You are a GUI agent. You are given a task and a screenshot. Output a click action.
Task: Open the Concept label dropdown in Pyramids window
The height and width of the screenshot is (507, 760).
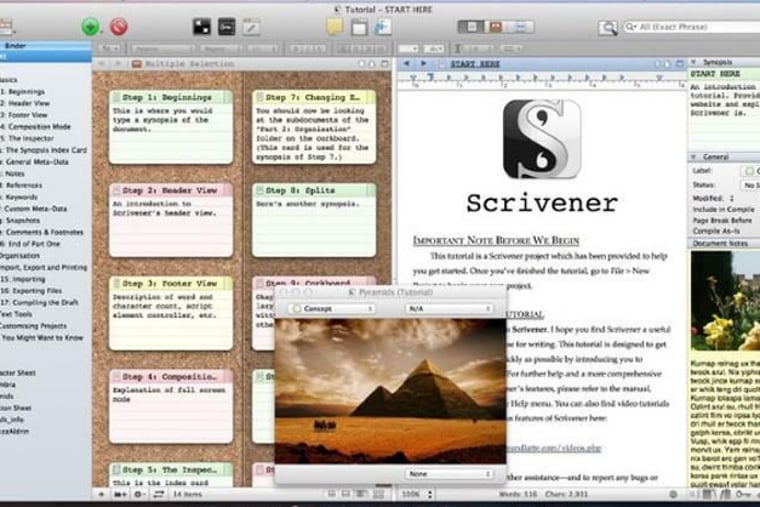point(331,309)
